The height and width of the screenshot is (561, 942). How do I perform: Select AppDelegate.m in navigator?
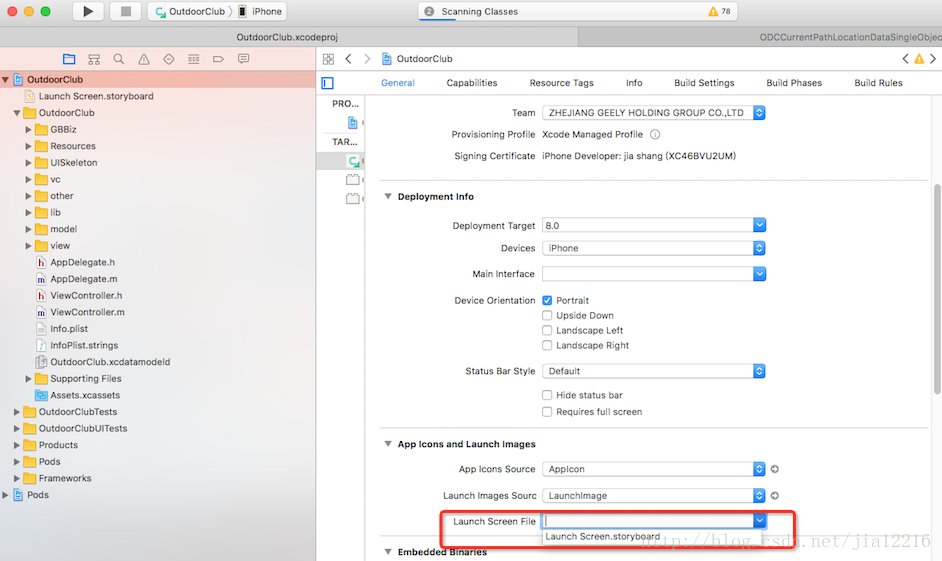(84, 279)
